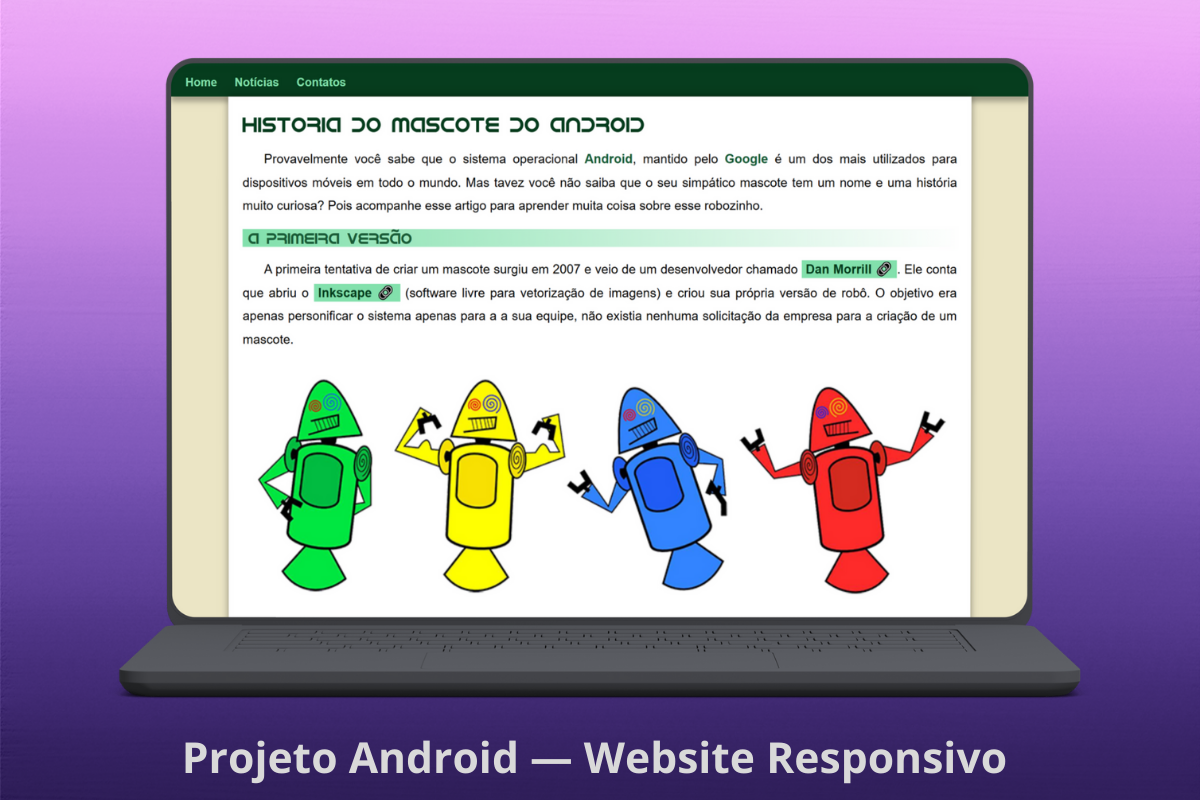Open the Android link in the first paragraph
Screen dimensions: 1200x800
pyautogui.click(x=610, y=158)
